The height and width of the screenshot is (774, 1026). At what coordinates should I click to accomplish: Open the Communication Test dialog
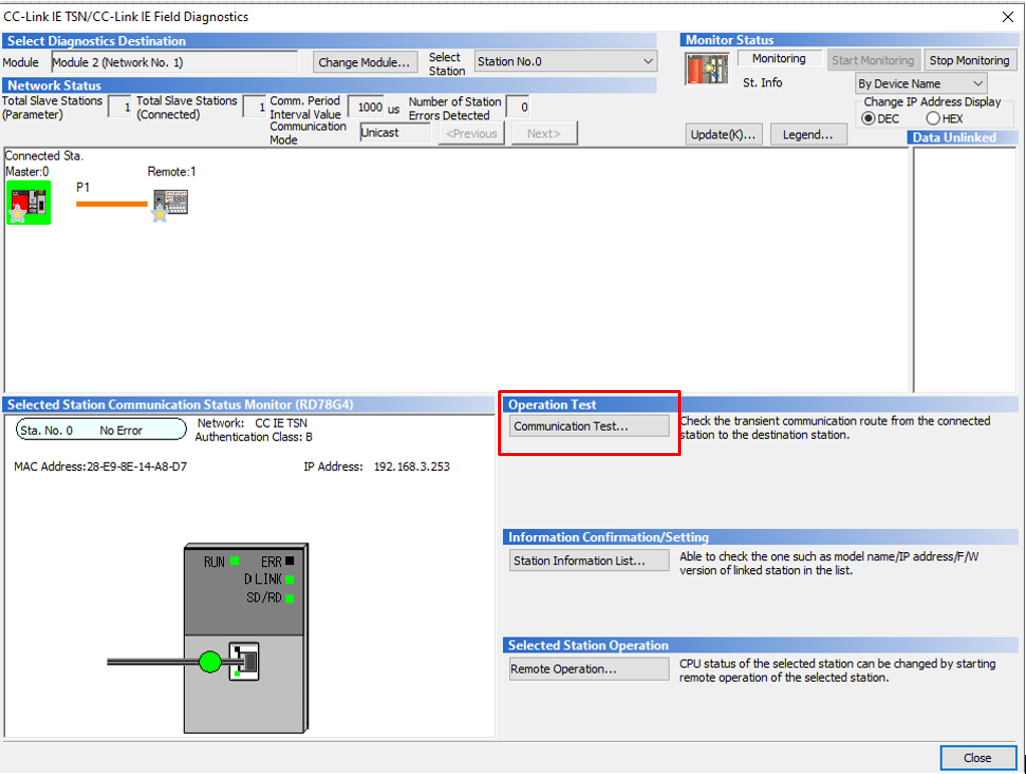pyautogui.click(x=589, y=427)
